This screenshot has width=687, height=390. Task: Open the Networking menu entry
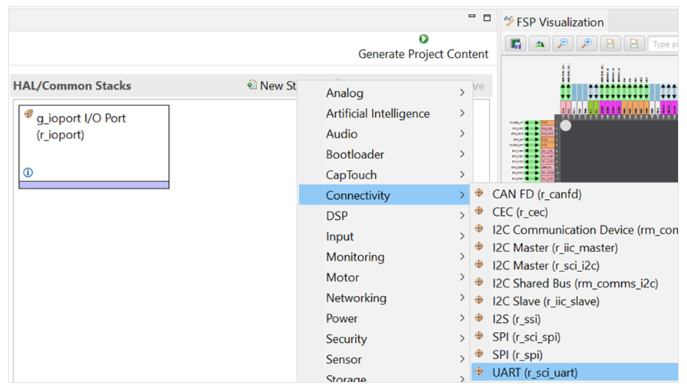point(384,298)
